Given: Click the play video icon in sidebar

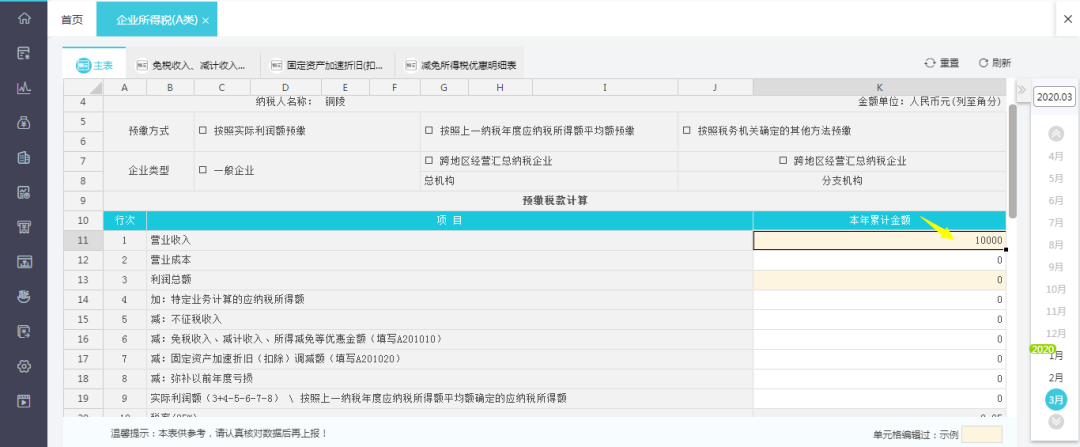Looking at the screenshot, I should pos(24,401).
